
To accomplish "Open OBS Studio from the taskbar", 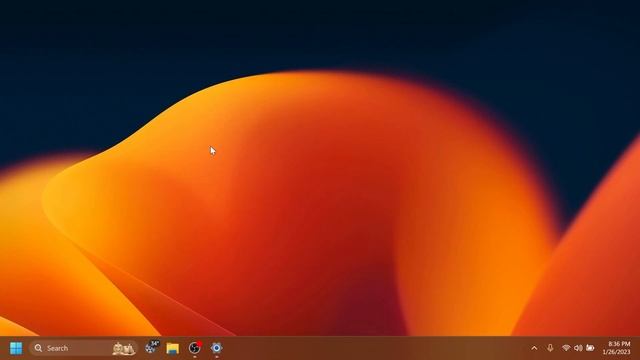I will (x=195, y=348).
